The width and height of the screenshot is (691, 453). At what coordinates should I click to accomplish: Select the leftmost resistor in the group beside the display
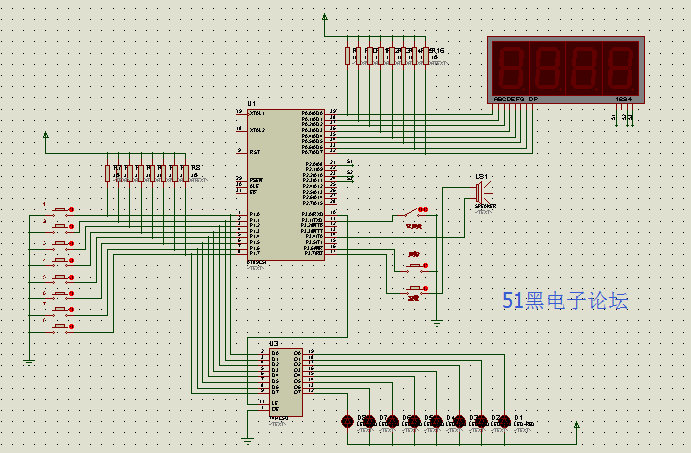pyautogui.click(x=347, y=56)
